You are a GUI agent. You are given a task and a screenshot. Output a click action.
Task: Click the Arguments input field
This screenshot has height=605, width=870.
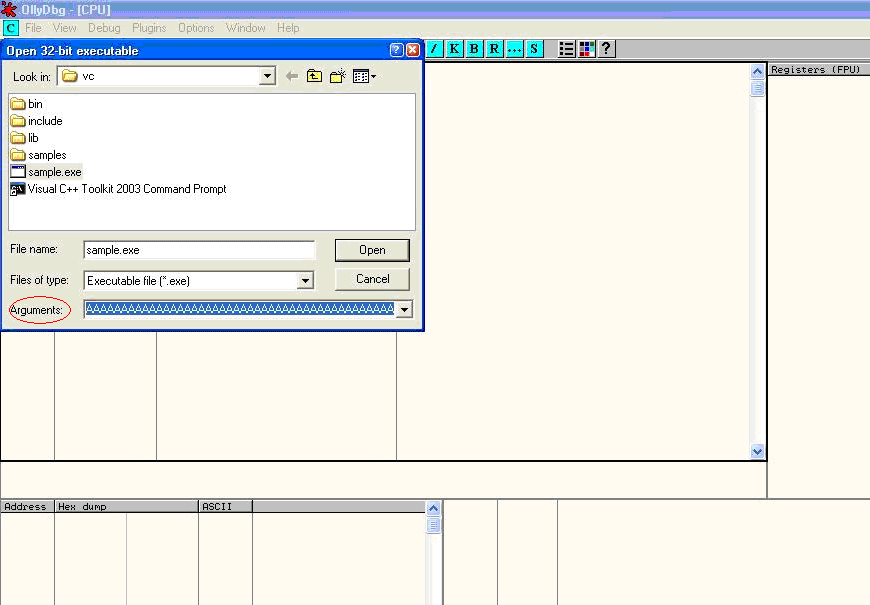(x=240, y=309)
